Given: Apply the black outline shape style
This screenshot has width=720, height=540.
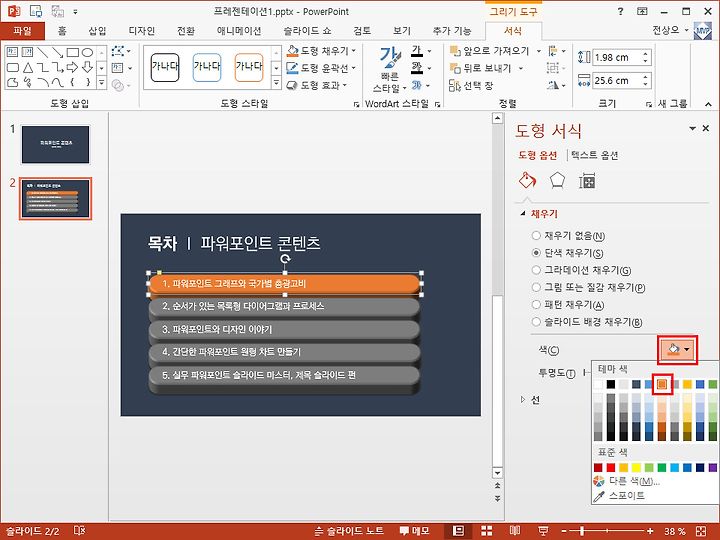Looking at the screenshot, I should pyautogui.click(x=165, y=67).
